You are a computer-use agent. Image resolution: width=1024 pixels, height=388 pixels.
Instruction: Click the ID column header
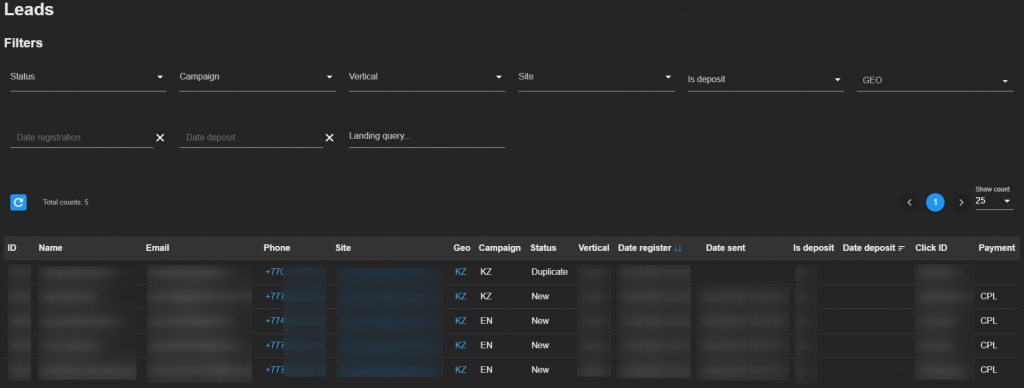(x=12, y=248)
